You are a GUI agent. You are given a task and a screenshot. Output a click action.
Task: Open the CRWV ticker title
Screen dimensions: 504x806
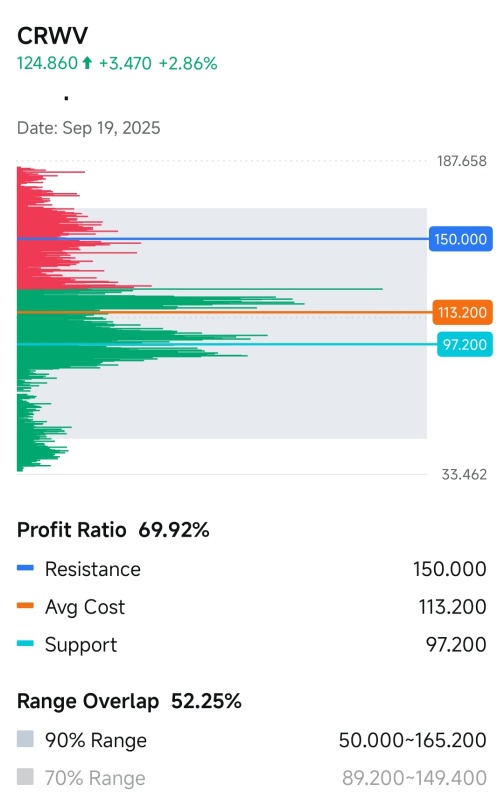(52, 36)
